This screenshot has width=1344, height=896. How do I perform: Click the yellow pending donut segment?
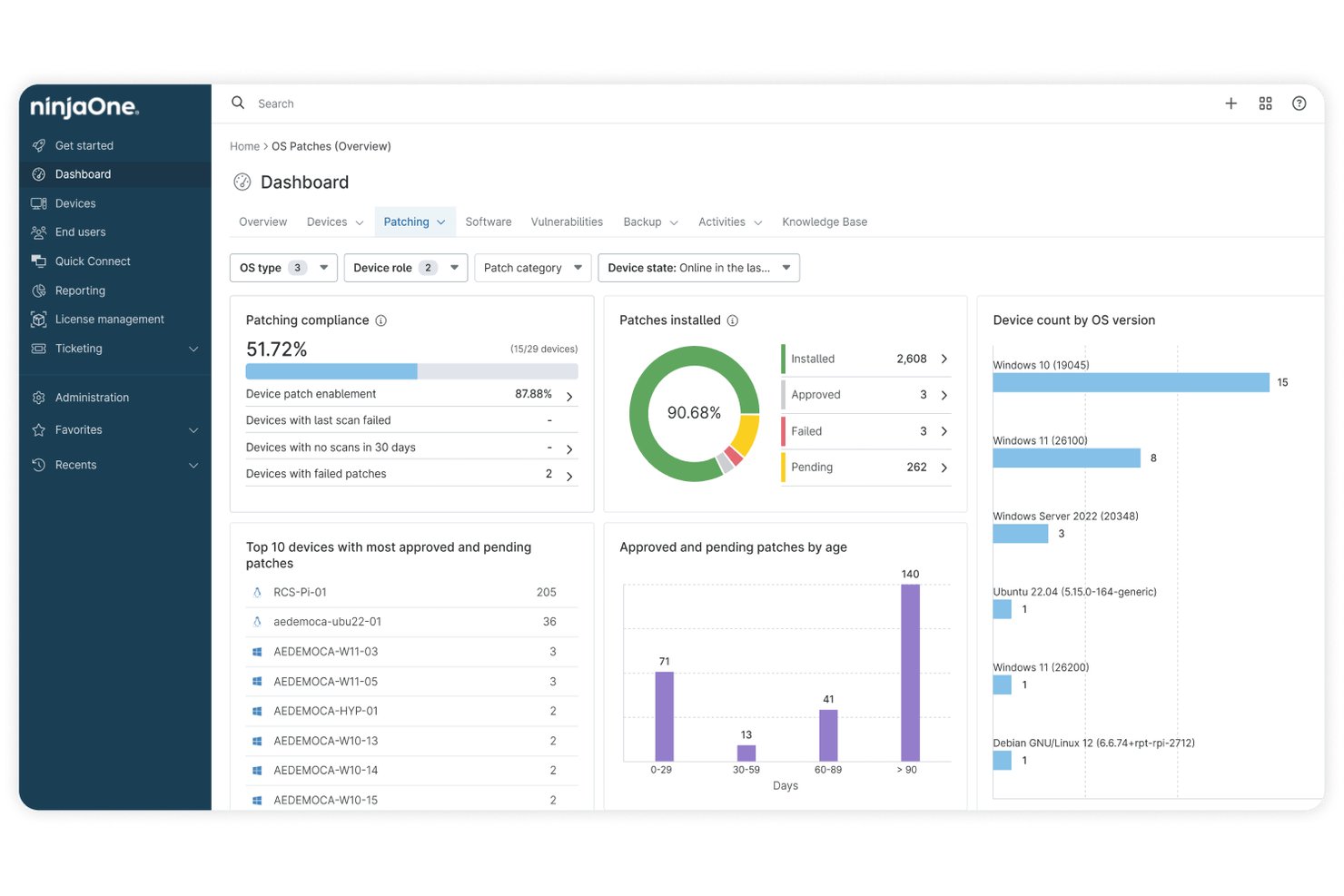click(x=747, y=434)
